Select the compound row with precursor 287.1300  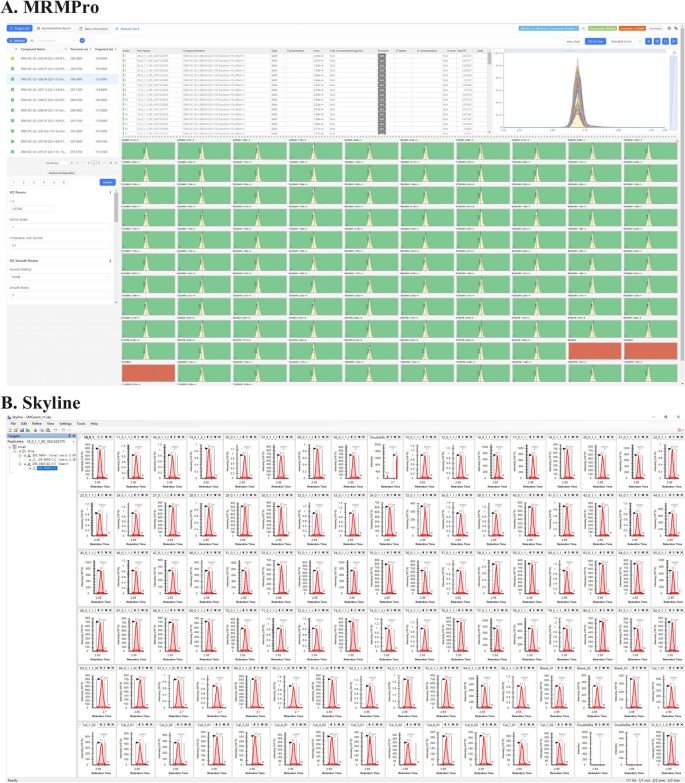62,89
